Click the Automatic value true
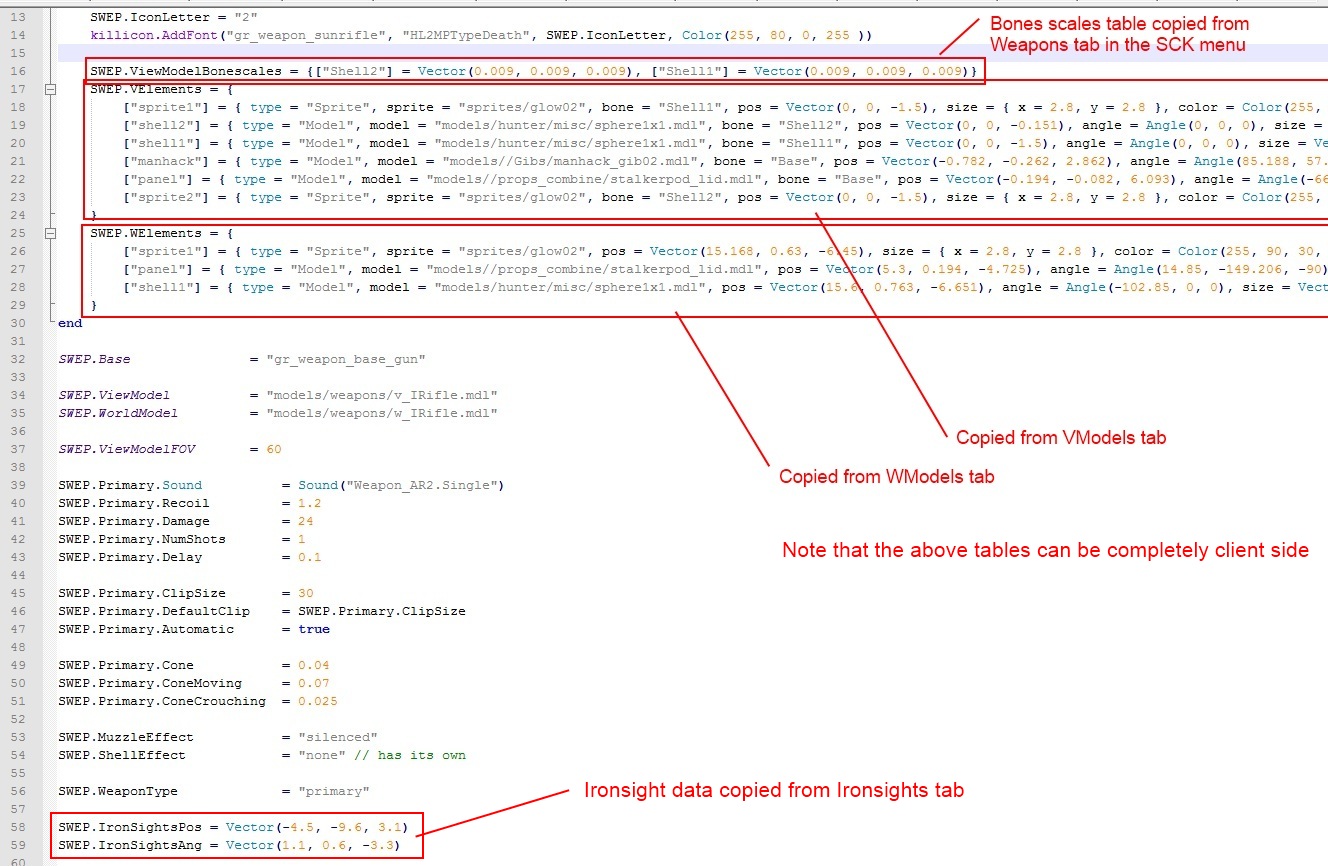This screenshot has width=1328, height=866. coord(314,630)
